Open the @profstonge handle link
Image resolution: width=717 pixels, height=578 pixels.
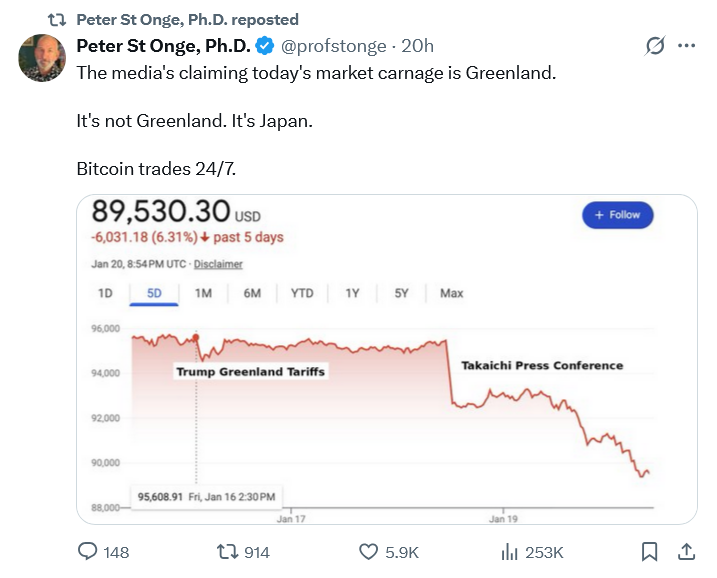click(335, 46)
